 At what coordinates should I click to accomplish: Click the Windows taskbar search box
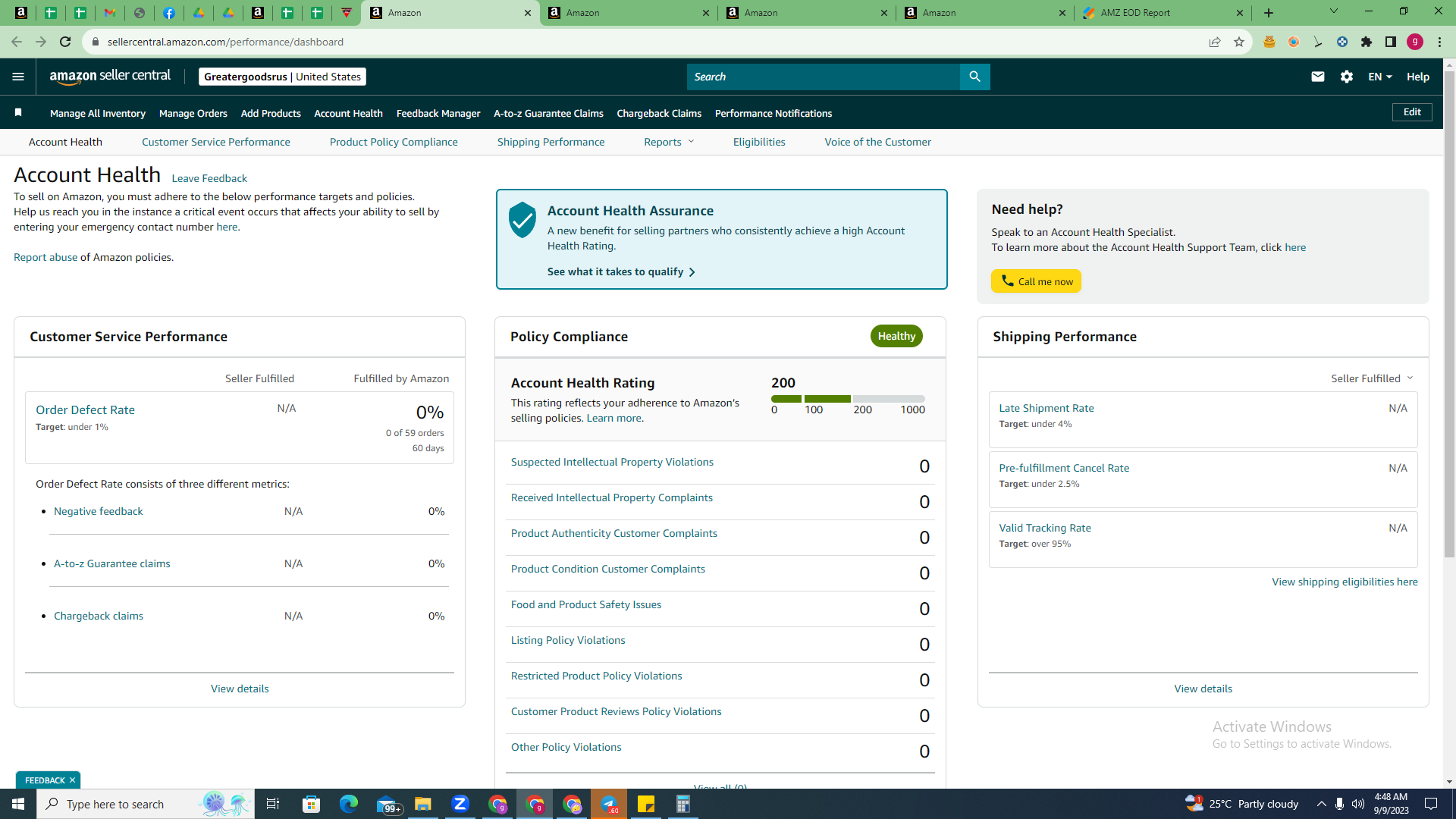tap(144, 804)
